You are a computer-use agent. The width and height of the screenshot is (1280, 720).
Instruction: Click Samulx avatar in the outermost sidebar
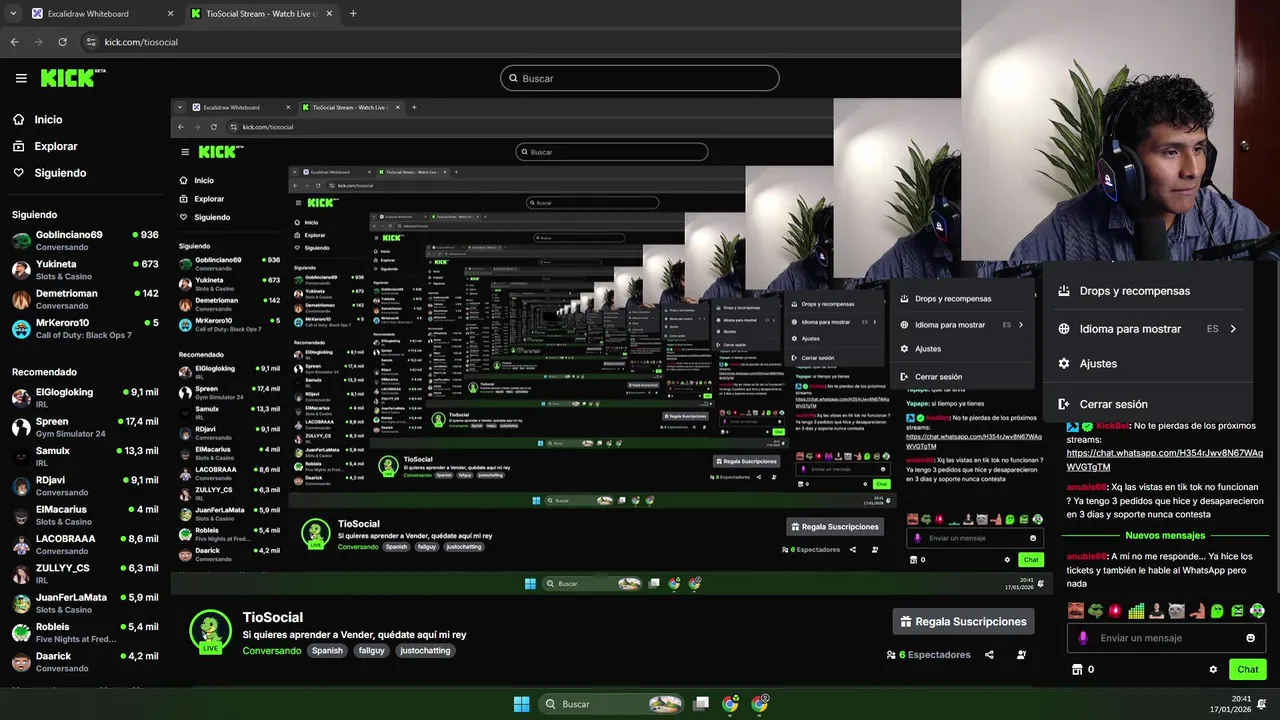21,456
